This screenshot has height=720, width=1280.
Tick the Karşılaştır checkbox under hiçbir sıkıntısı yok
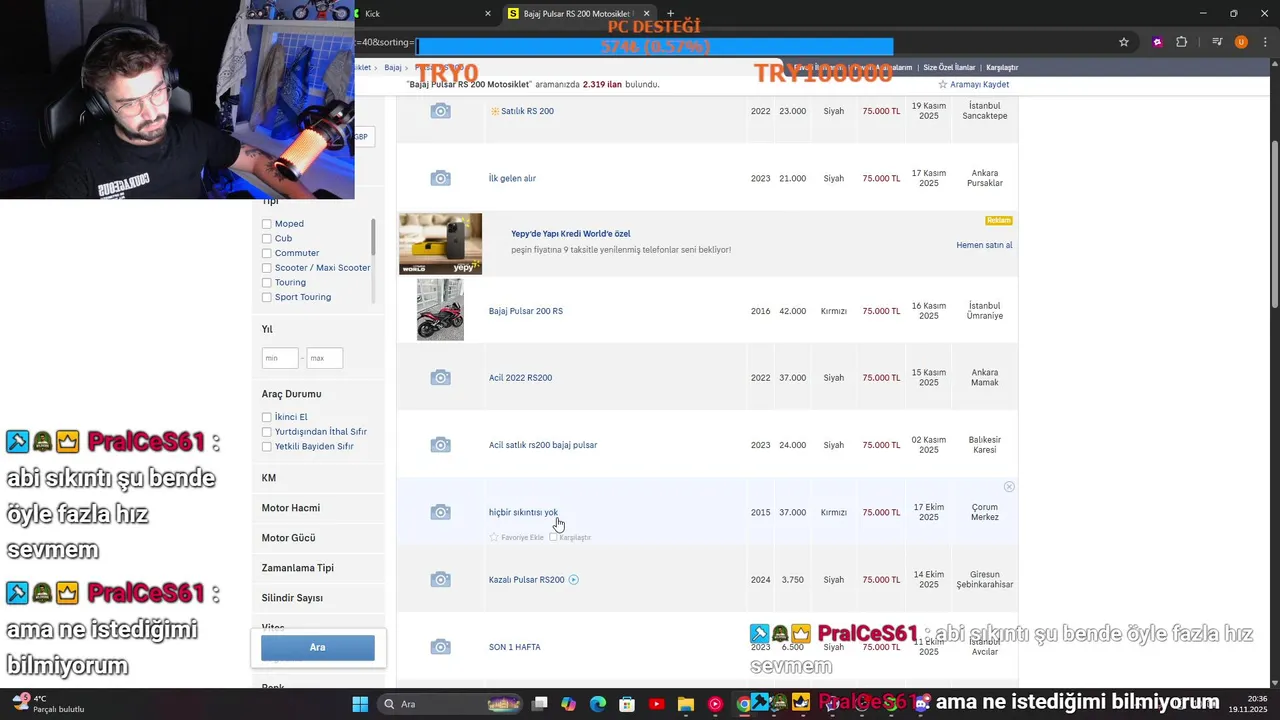(x=553, y=537)
